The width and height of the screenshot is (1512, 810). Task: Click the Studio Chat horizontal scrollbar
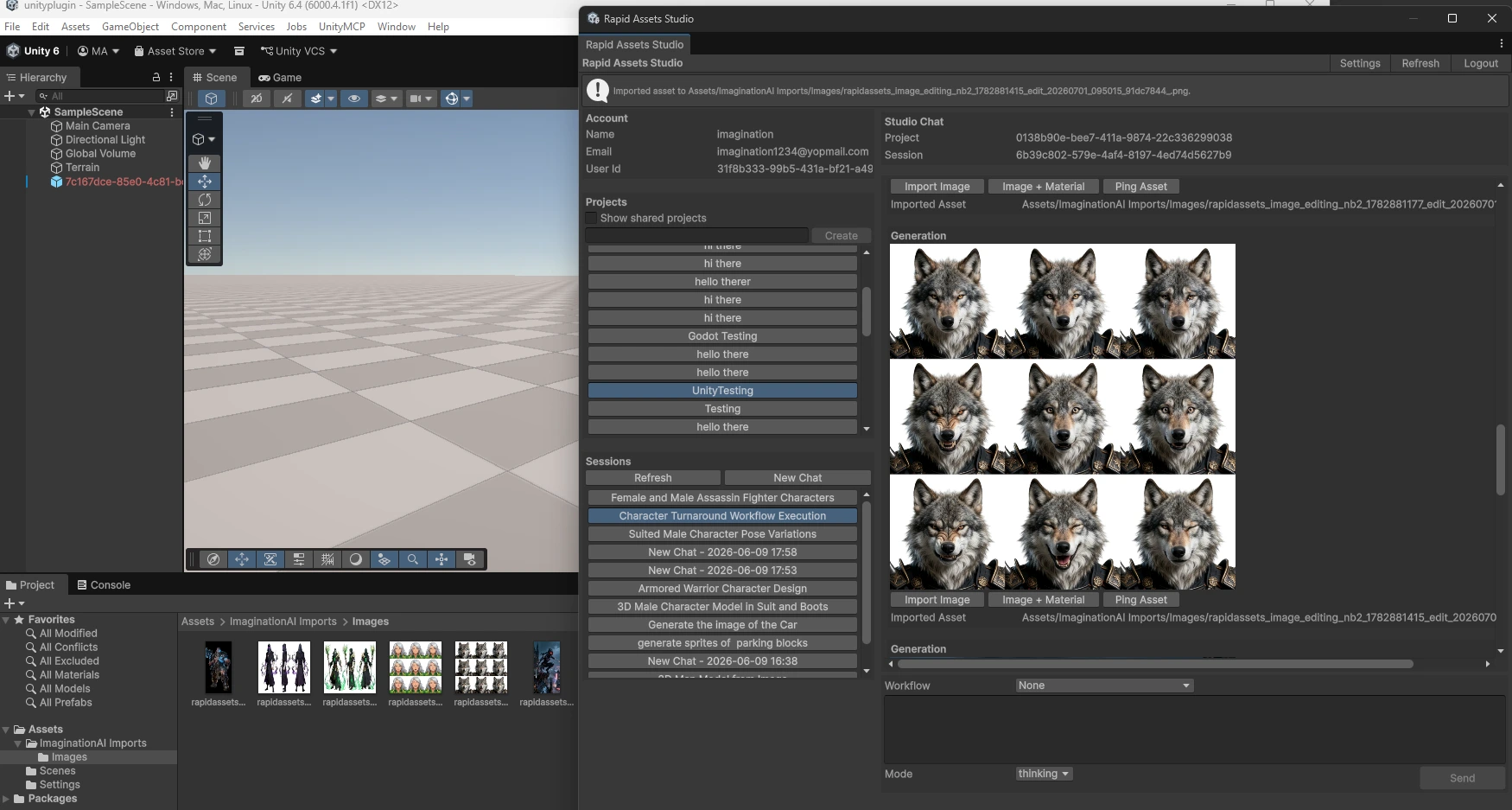pyautogui.click(x=1155, y=664)
